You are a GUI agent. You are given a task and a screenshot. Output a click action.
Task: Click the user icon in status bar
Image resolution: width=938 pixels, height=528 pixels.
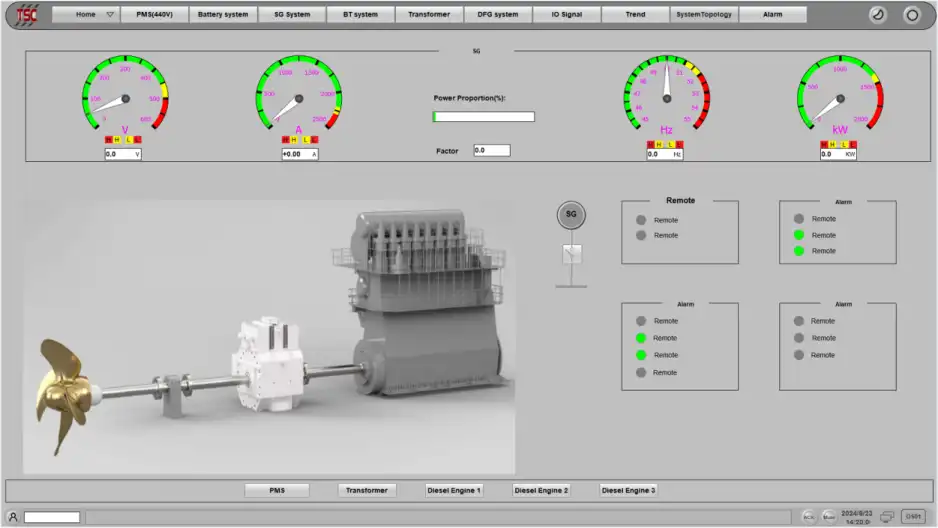point(13,517)
